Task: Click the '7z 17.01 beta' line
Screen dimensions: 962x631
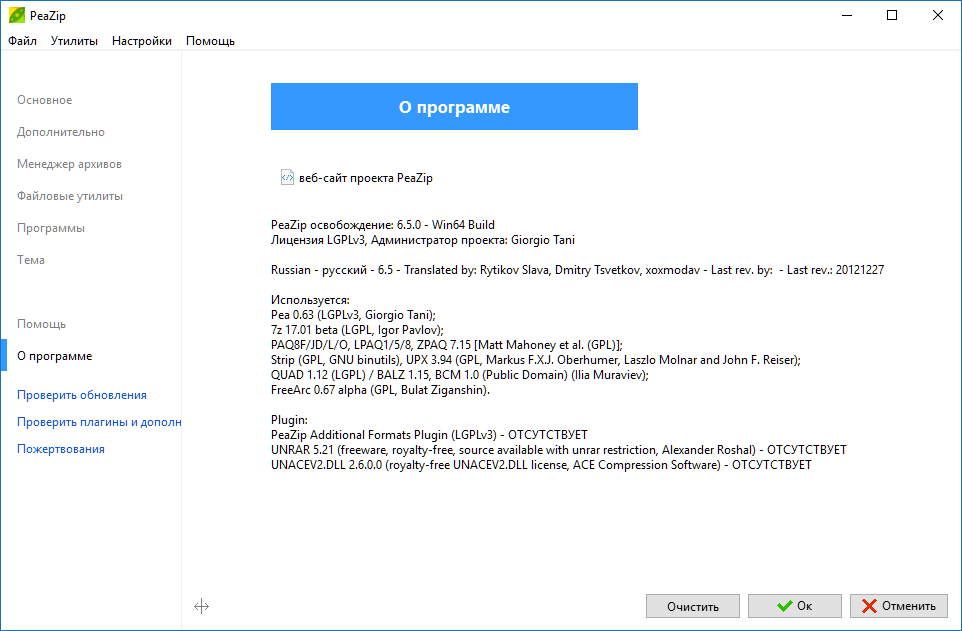Action: pos(357,330)
